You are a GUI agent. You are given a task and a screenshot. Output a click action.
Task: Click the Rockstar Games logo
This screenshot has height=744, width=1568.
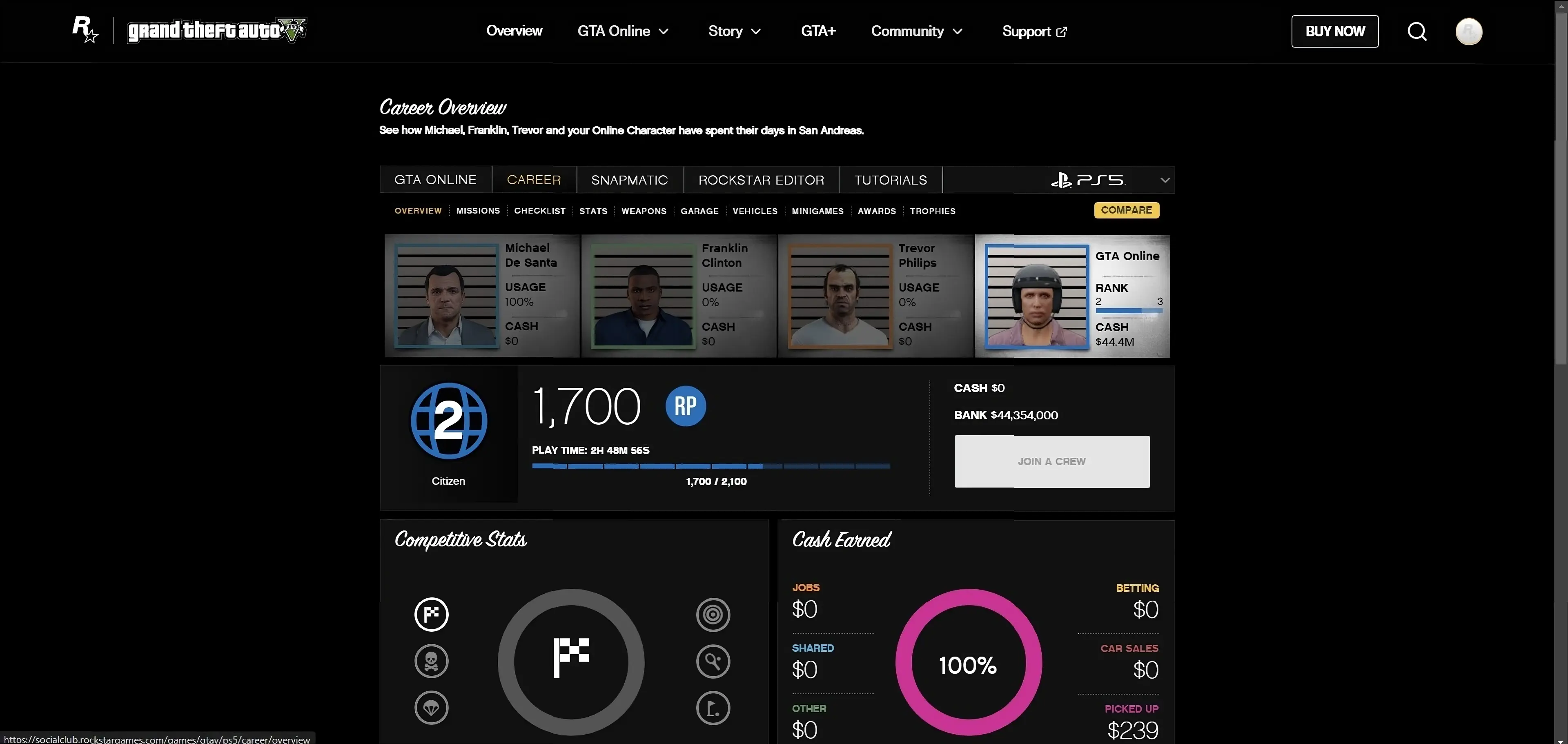click(85, 30)
